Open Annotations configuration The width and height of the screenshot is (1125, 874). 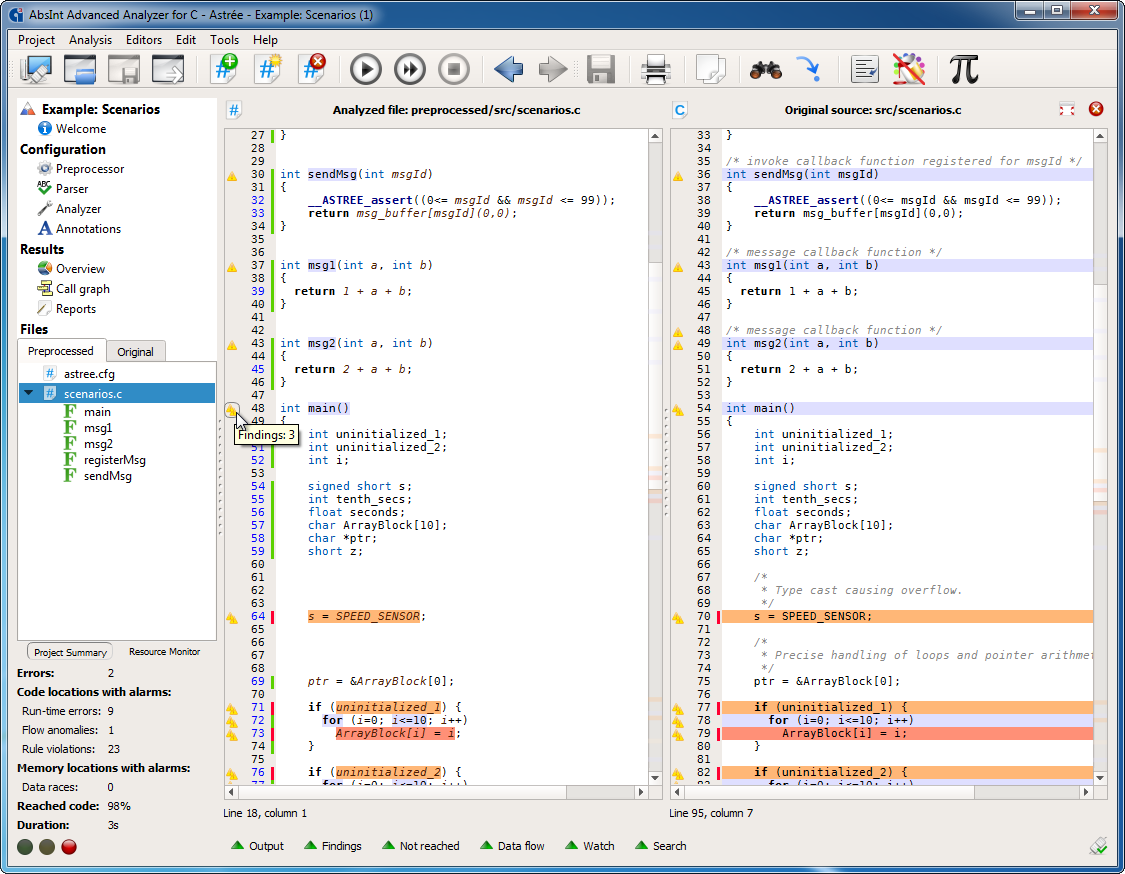click(80, 230)
